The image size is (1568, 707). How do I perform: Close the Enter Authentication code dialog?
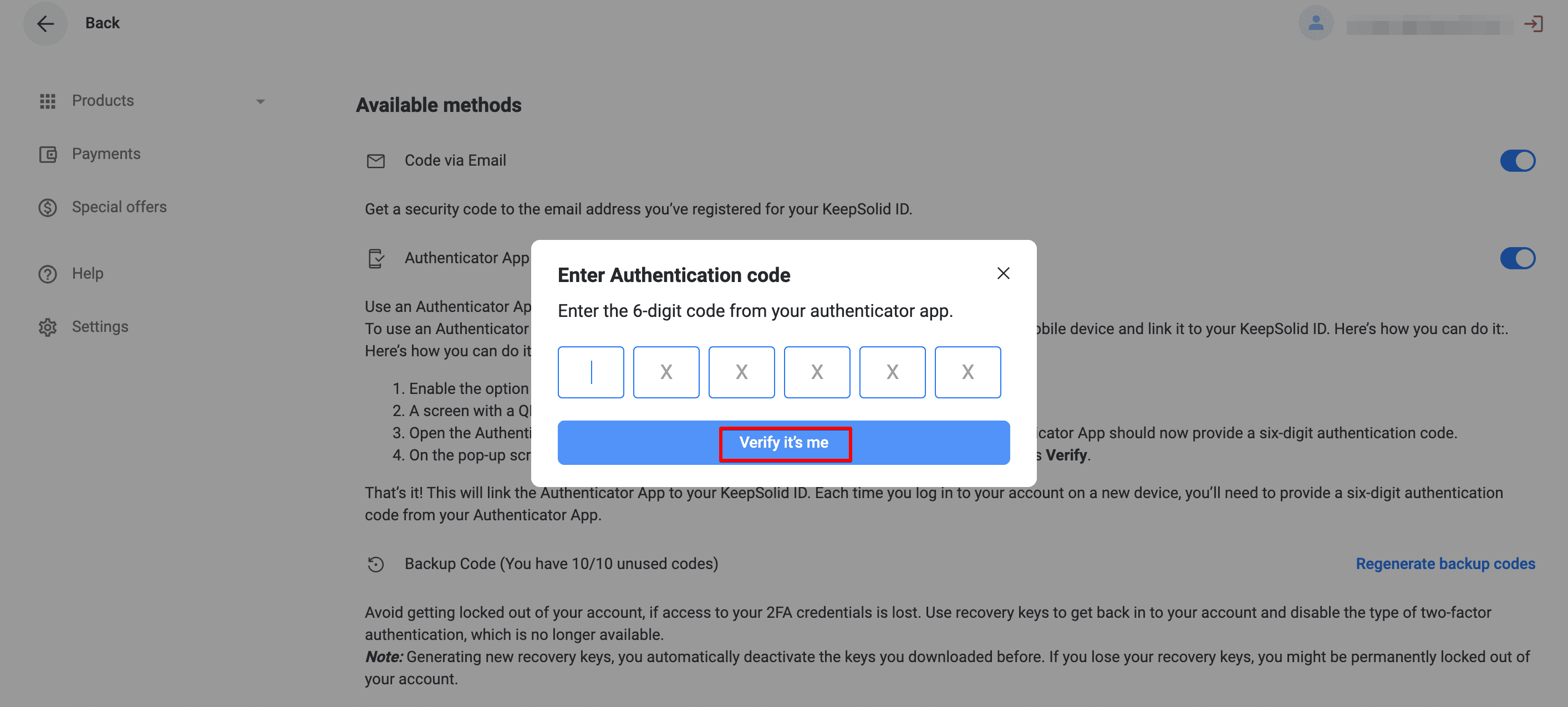point(1003,274)
